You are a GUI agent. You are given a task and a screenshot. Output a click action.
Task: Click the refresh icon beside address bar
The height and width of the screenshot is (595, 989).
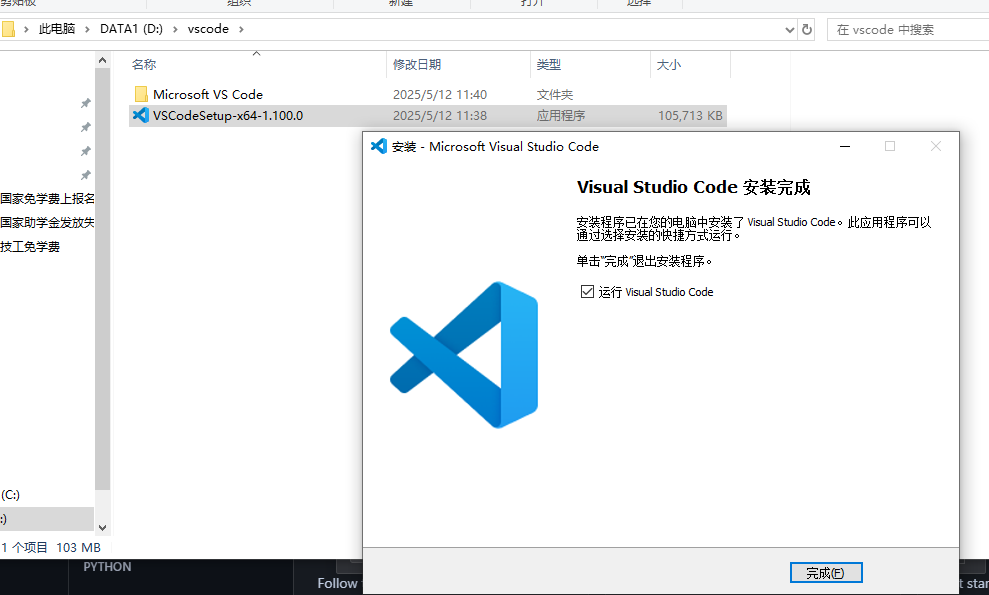[x=807, y=30]
